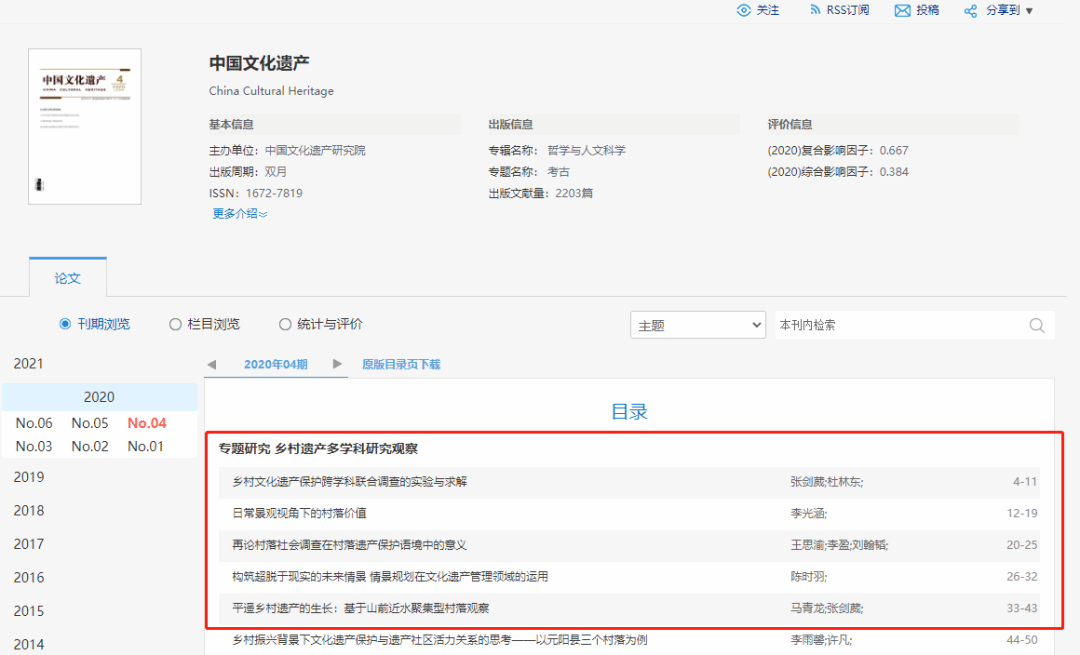
Task: Click the 原版目录页下载 download link
Action: coord(400,364)
